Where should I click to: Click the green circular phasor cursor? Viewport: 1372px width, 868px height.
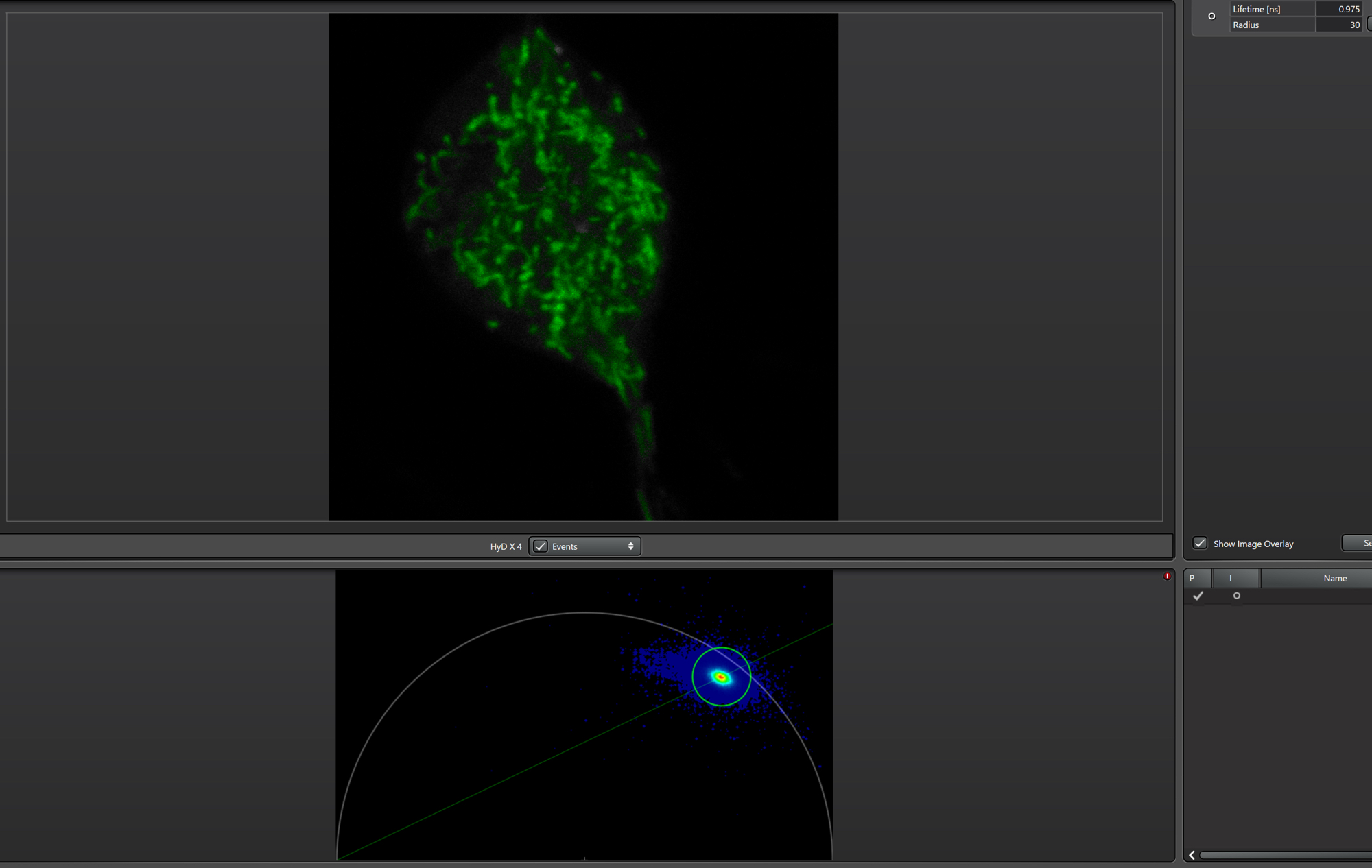tap(693, 676)
